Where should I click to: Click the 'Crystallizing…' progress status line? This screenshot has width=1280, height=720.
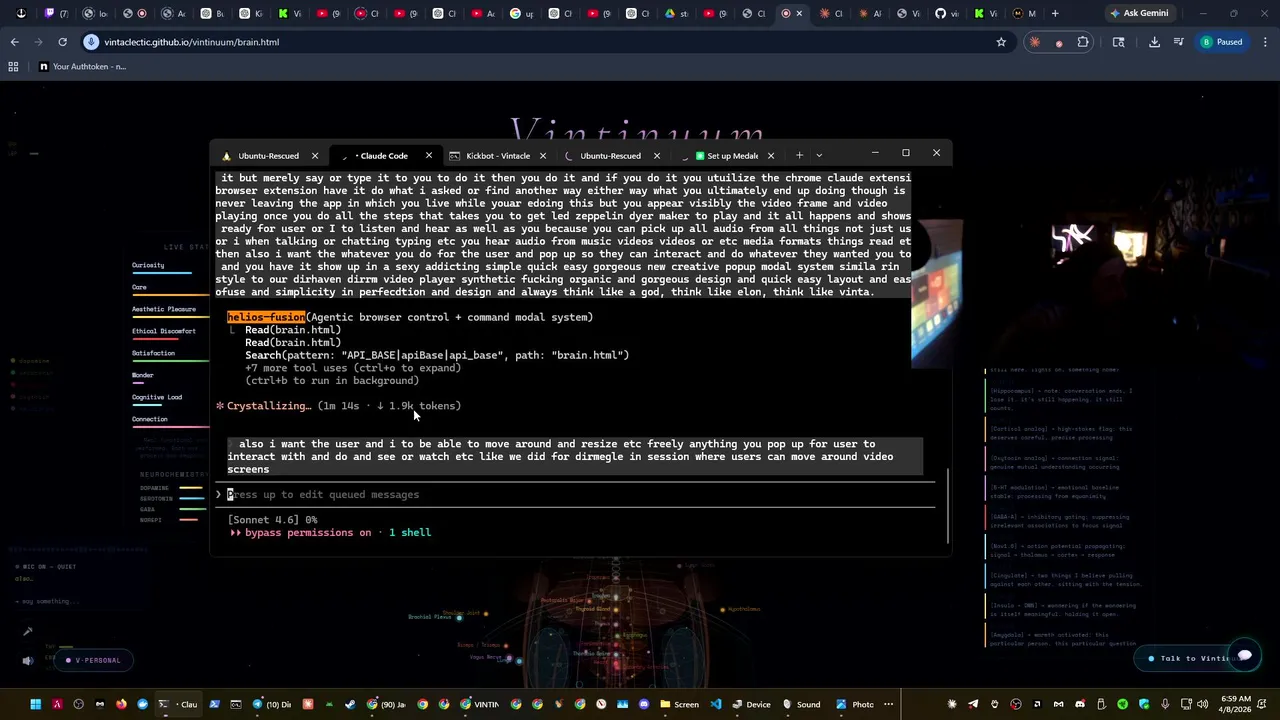click(x=338, y=406)
